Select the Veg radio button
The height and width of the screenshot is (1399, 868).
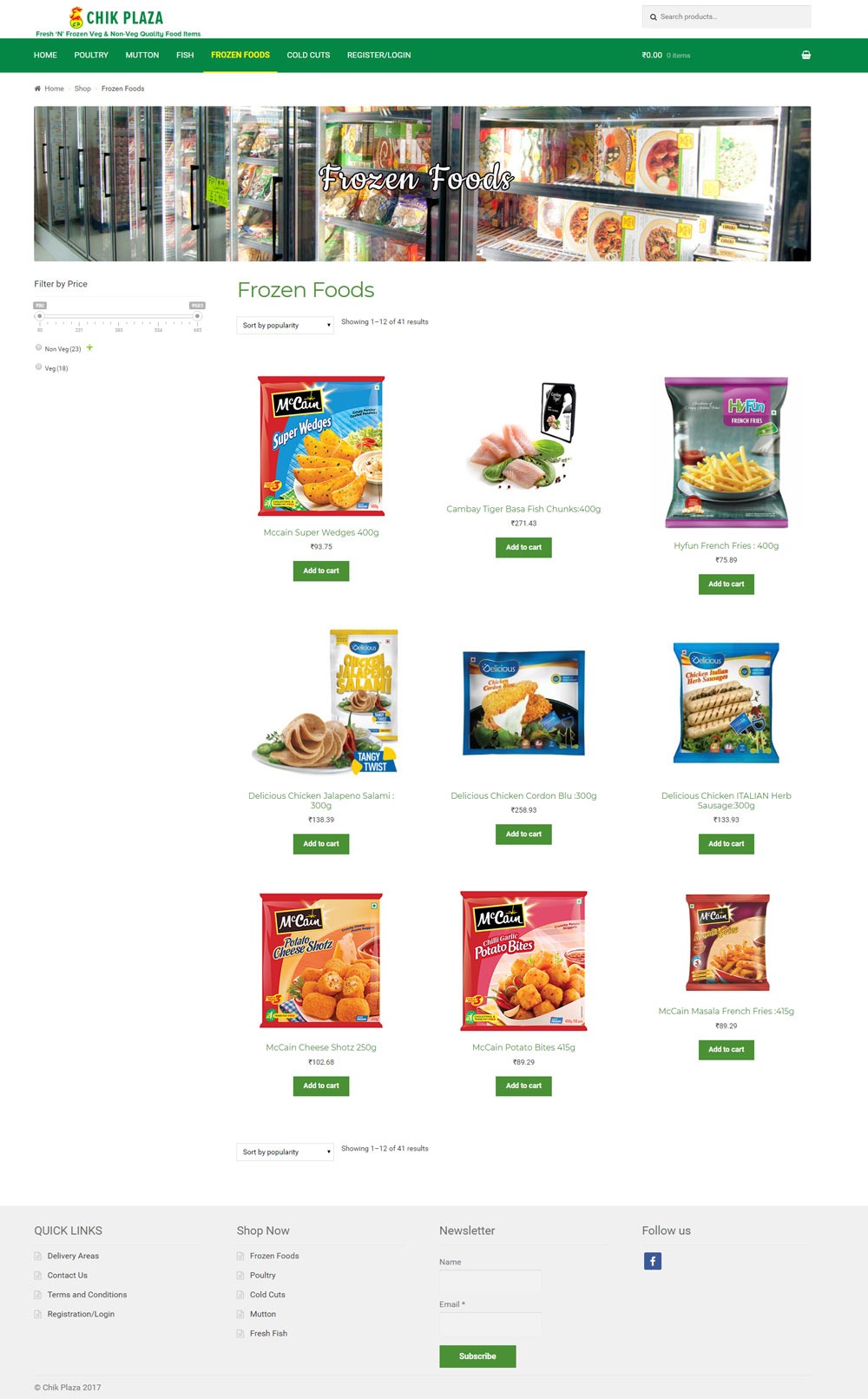click(x=38, y=366)
